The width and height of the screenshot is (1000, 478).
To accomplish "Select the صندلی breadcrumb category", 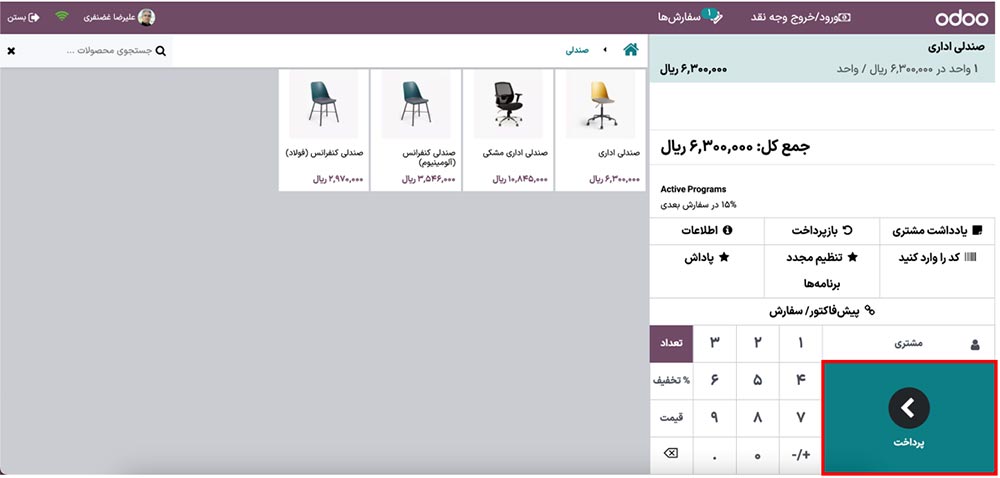I will click(577, 50).
